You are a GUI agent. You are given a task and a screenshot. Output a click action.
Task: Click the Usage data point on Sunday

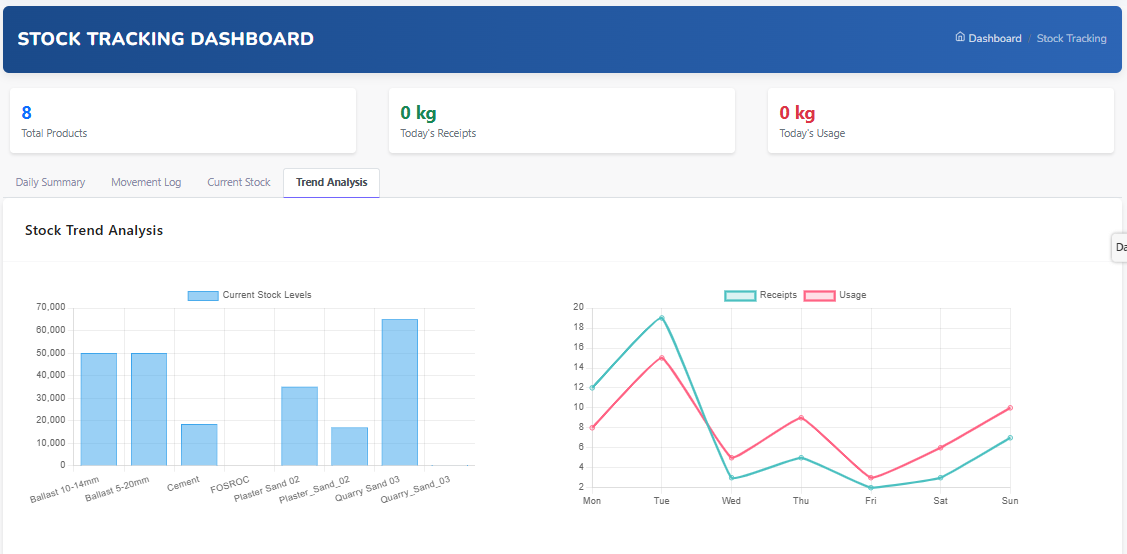(1010, 408)
